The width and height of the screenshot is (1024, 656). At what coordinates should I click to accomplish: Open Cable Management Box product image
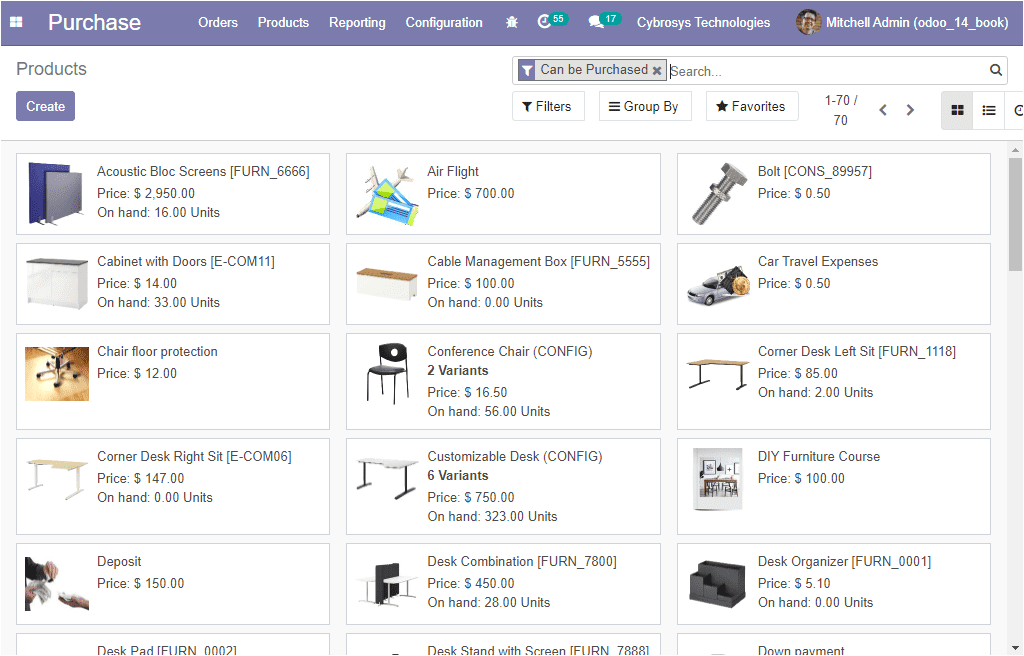point(387,284)
